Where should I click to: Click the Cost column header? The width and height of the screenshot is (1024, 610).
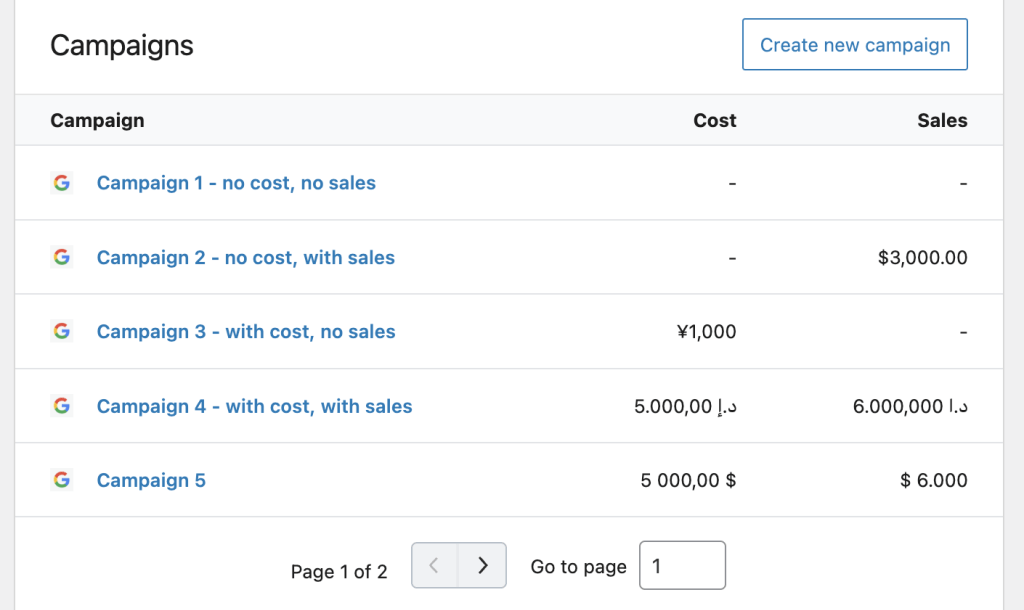click(x=714, y=120)
